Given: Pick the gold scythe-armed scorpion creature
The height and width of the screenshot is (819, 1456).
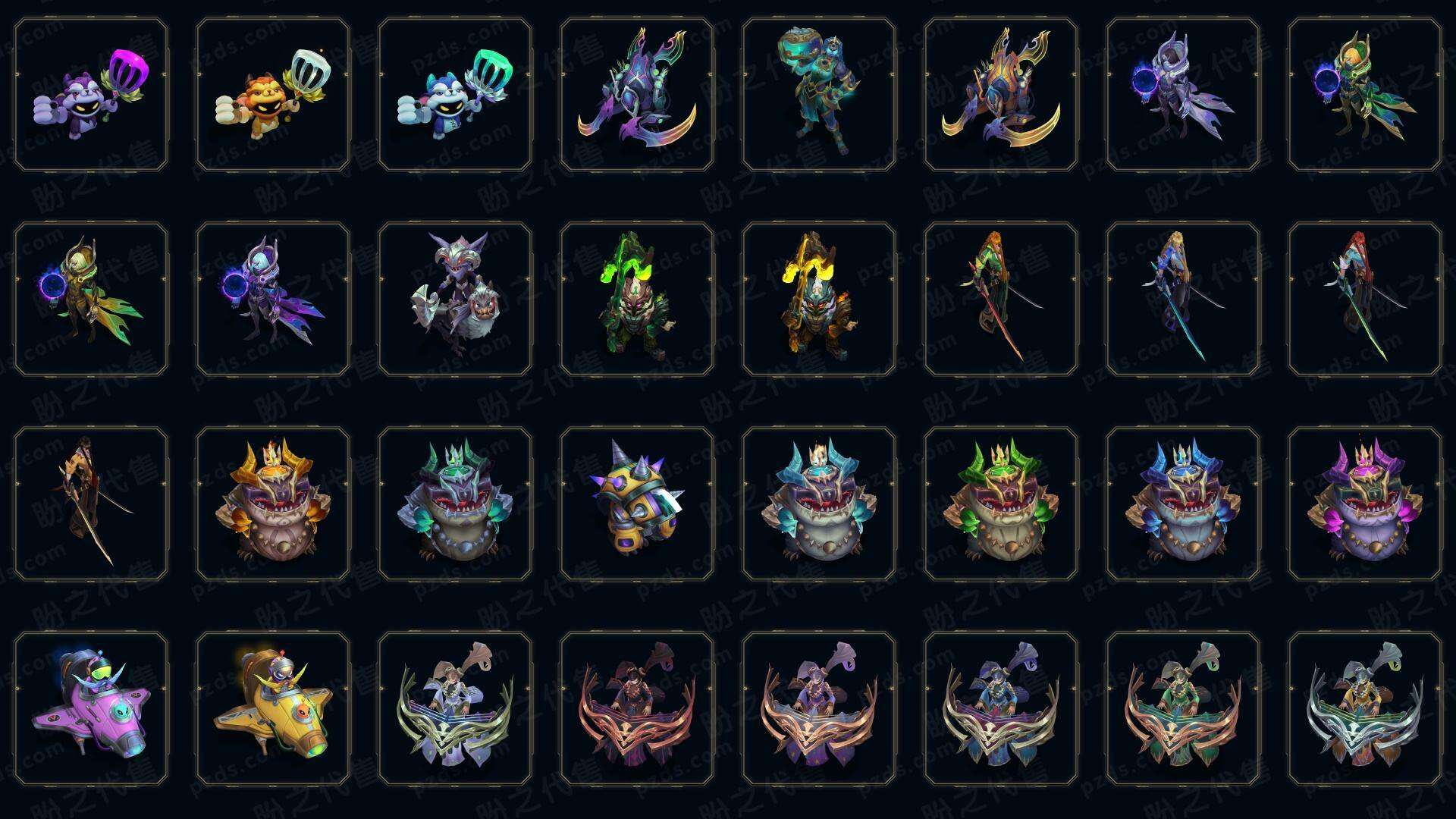Looking at the screenshot, I should click(1001, 95).
